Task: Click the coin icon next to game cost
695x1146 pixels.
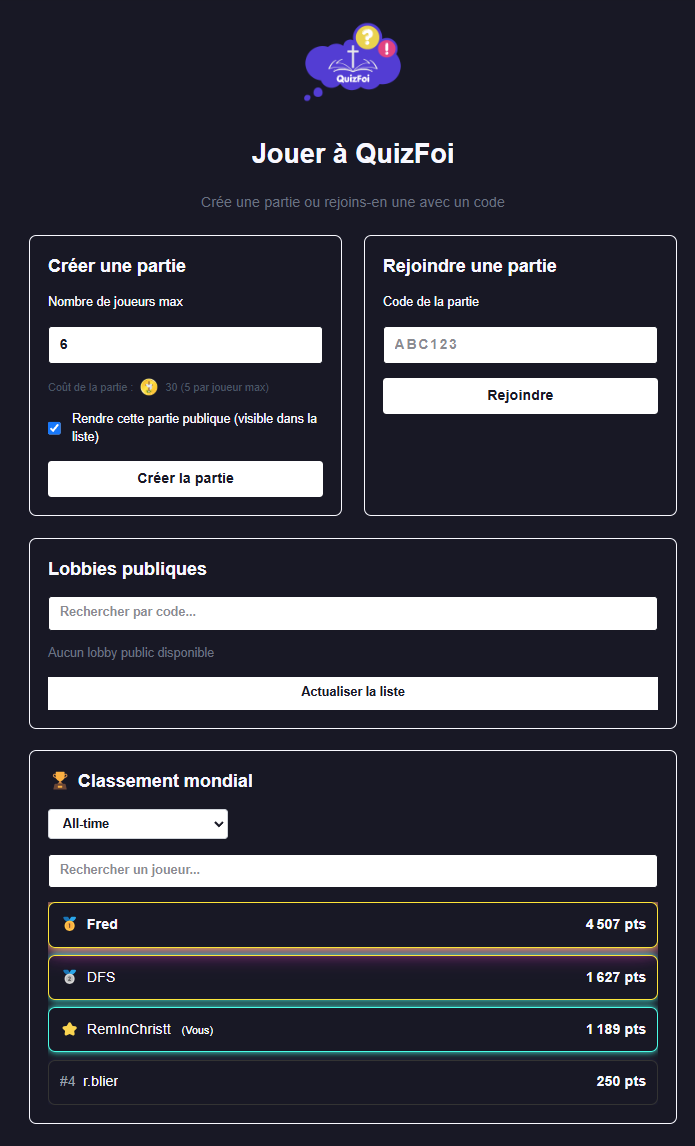Action: point(148,387)
